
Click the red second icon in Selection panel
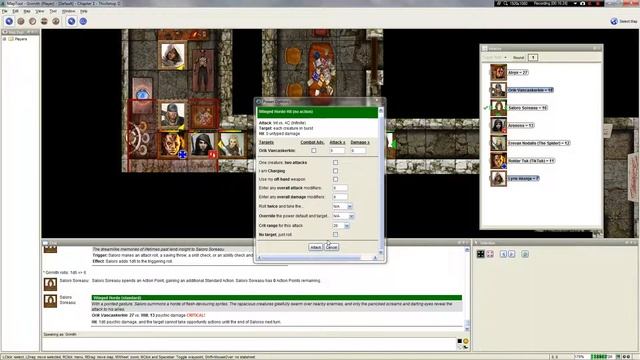tap(490, 254)
